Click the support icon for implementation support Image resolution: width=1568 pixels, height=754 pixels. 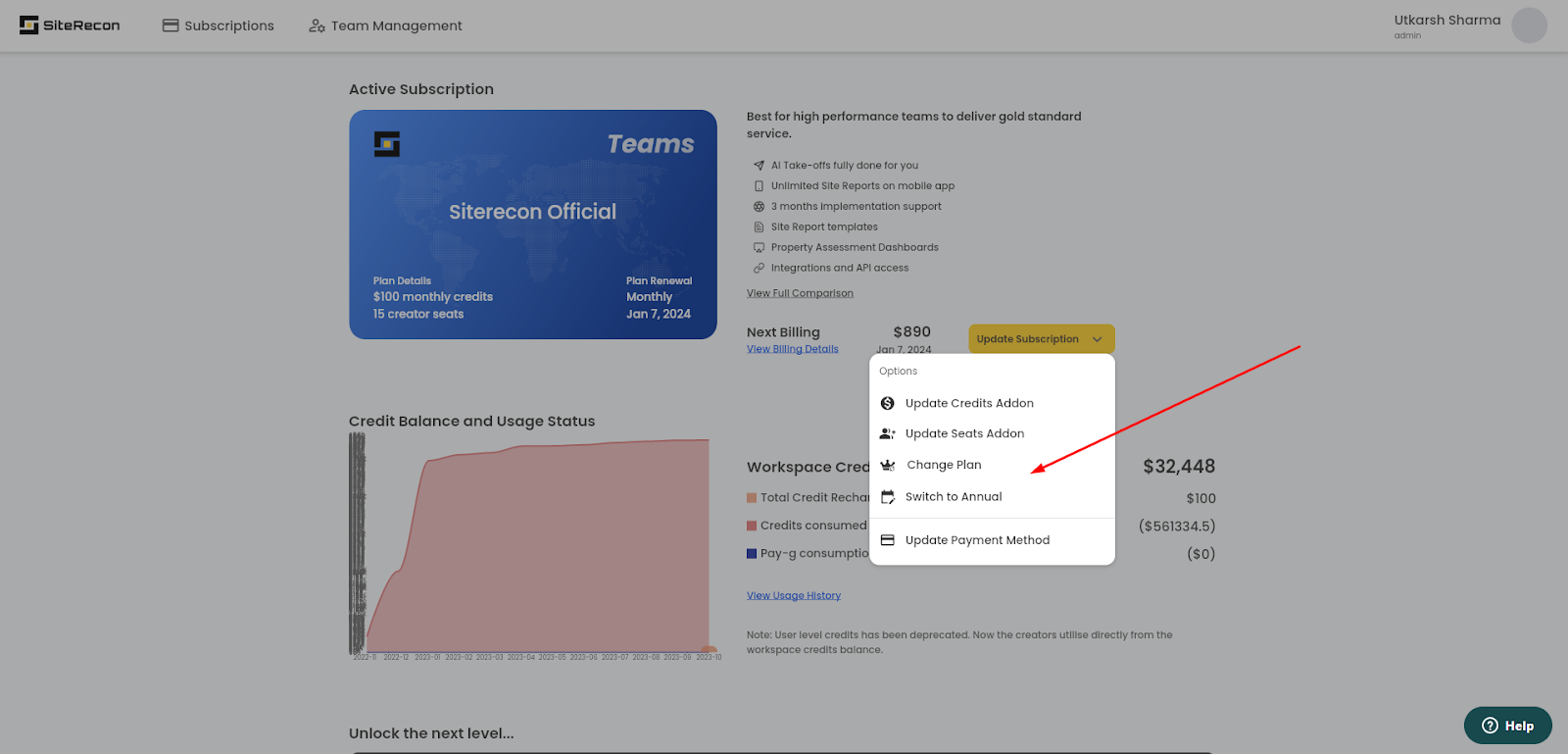pyautogui.click(x=759, y=207)
